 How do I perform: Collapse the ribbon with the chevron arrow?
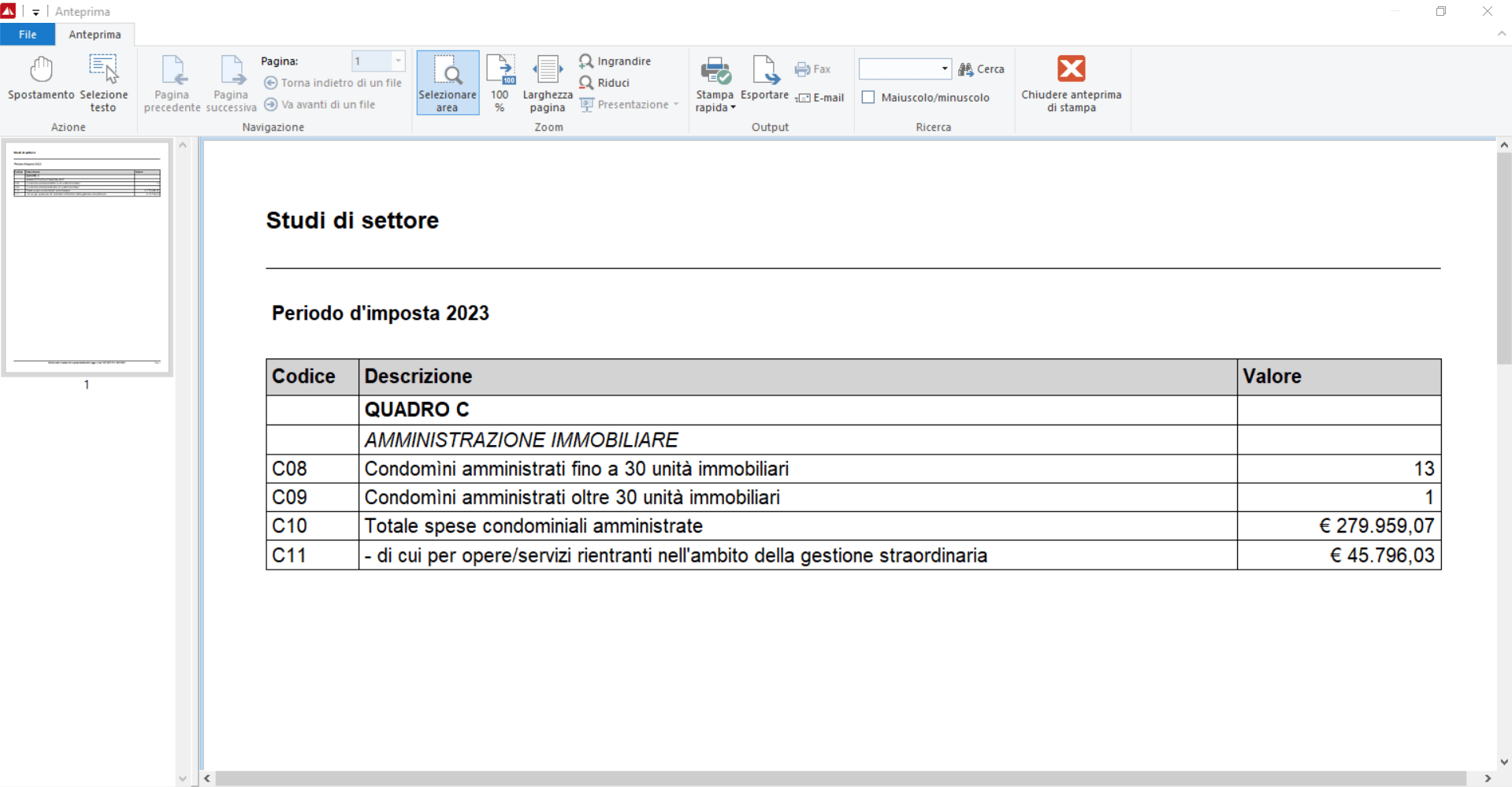[x=1501, y=34]
